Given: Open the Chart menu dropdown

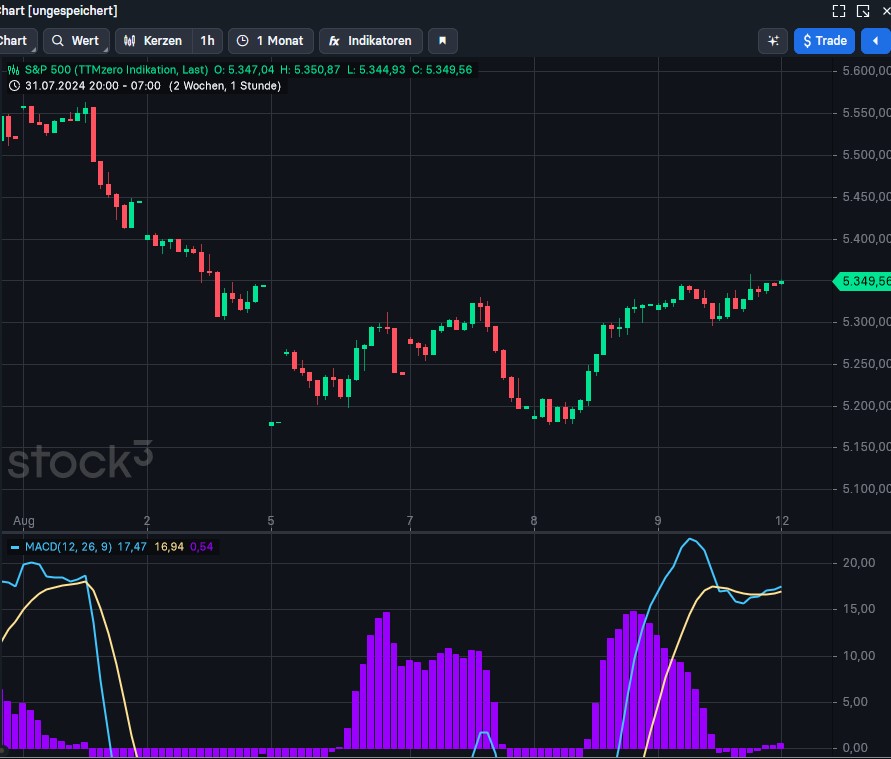Looking at the screenshot, I should tap(13, 41).
